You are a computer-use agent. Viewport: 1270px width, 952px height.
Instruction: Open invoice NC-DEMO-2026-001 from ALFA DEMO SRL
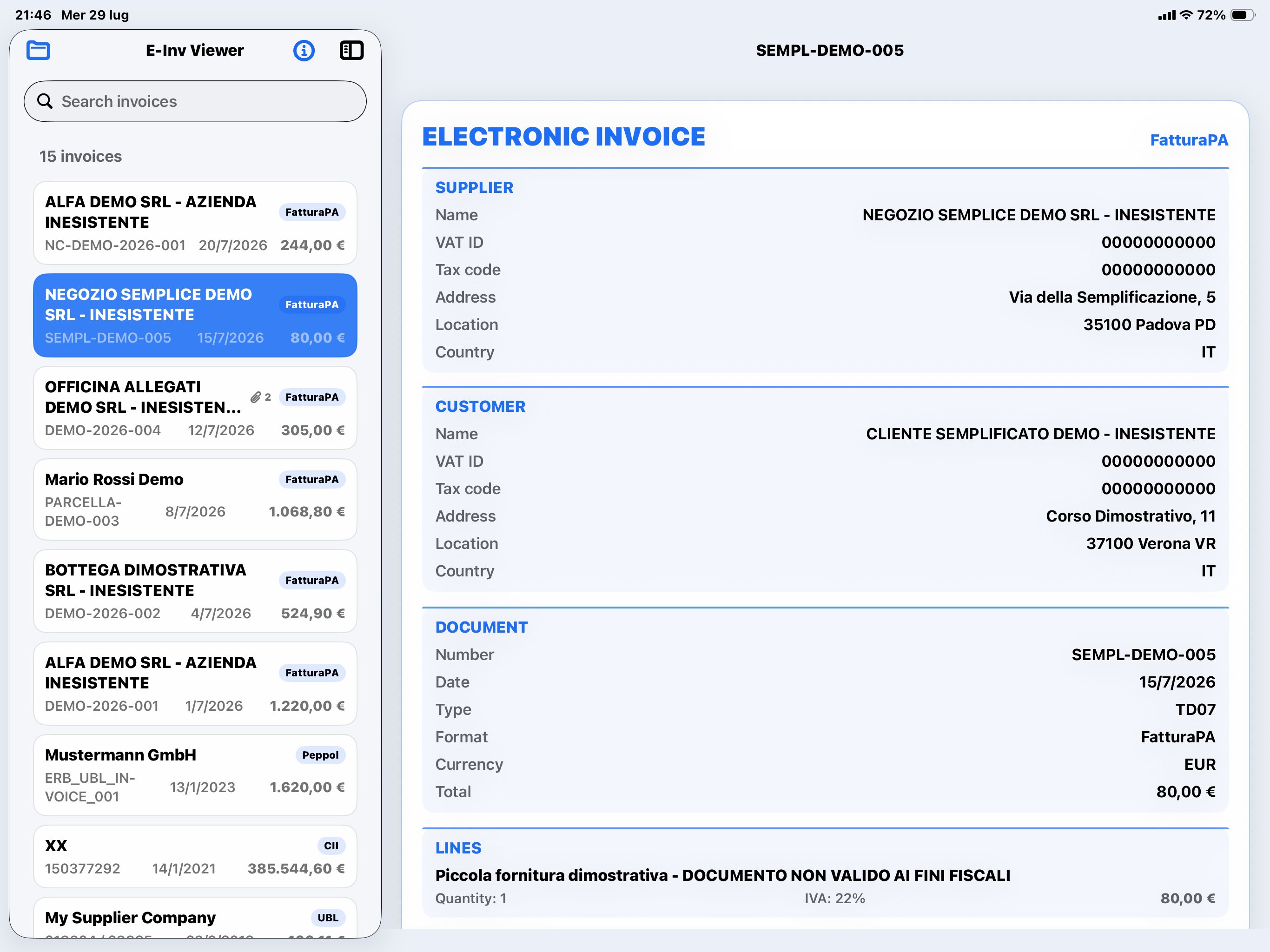(195, 223)
